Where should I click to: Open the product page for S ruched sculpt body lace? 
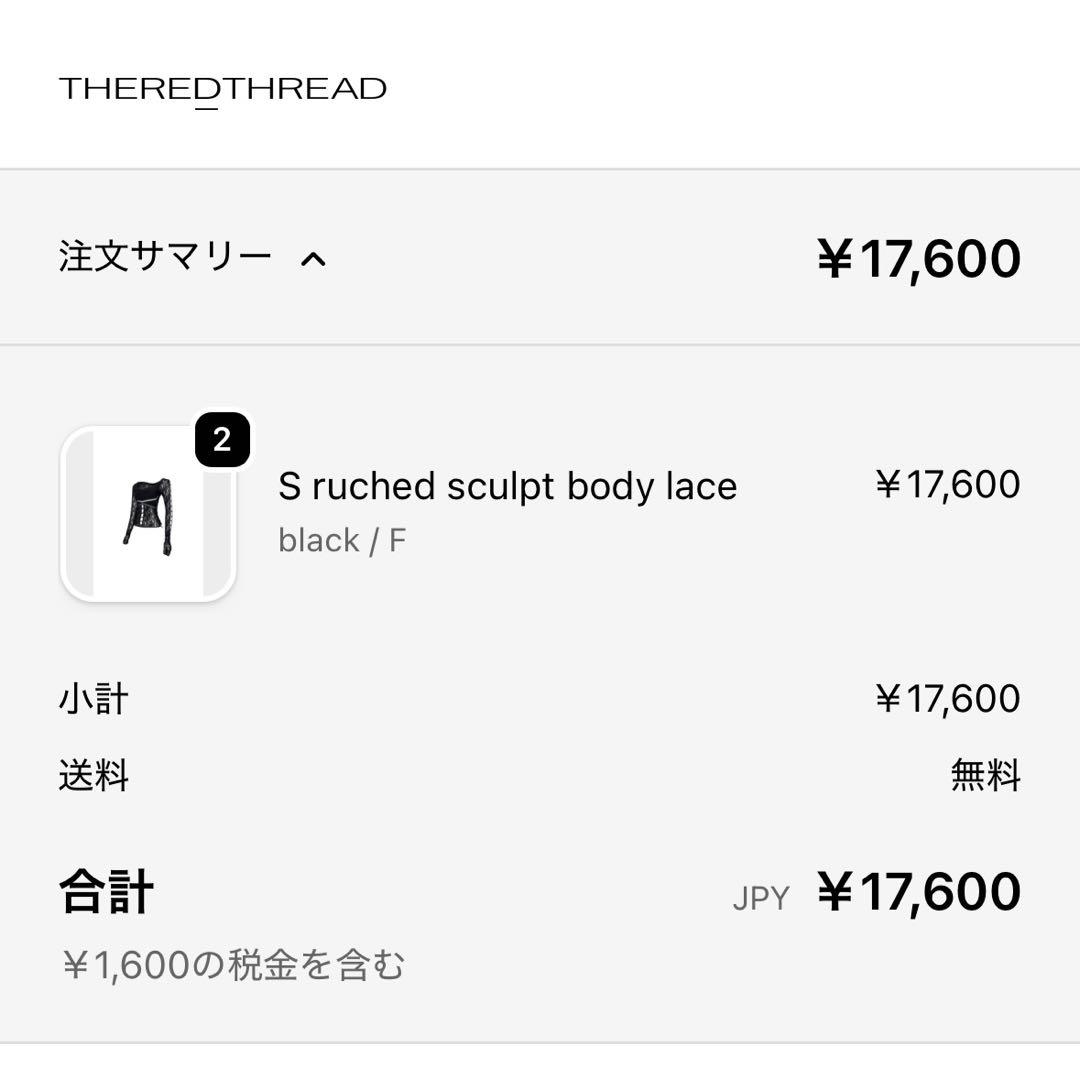tap(507, 486)
